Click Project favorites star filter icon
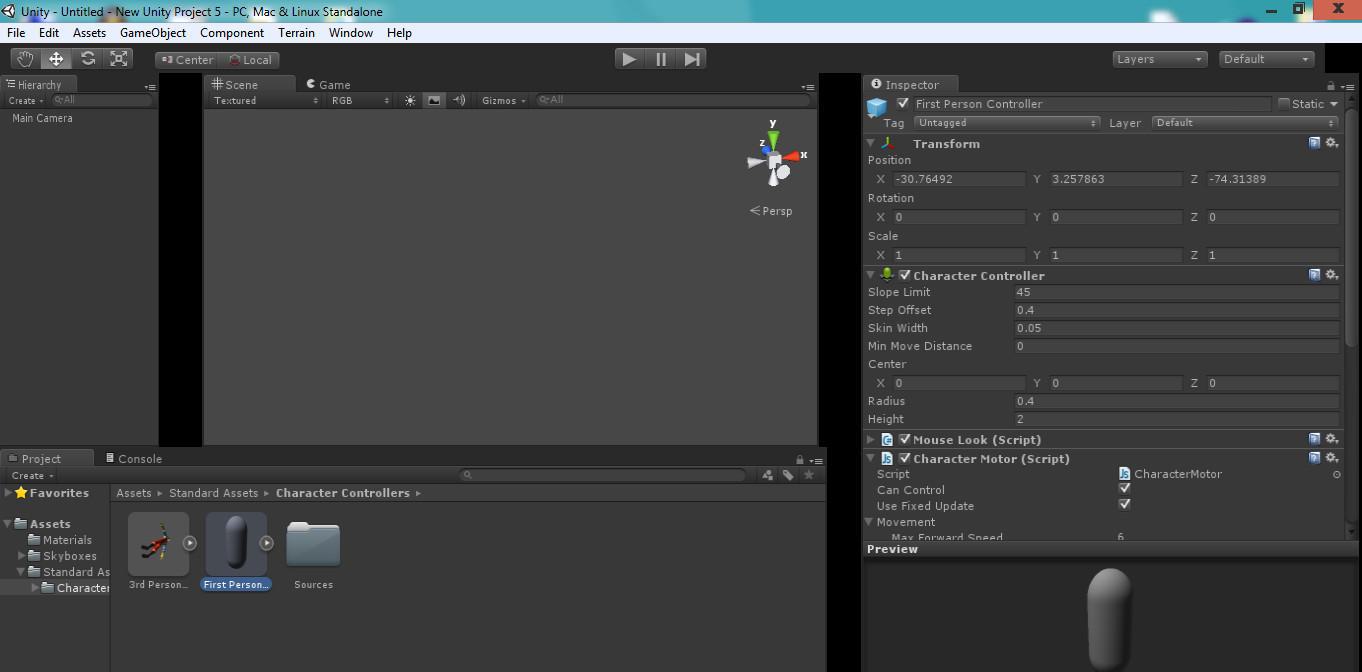This screenshot has width=1362, height=672. pyautogui.click(x=809, y=475)
